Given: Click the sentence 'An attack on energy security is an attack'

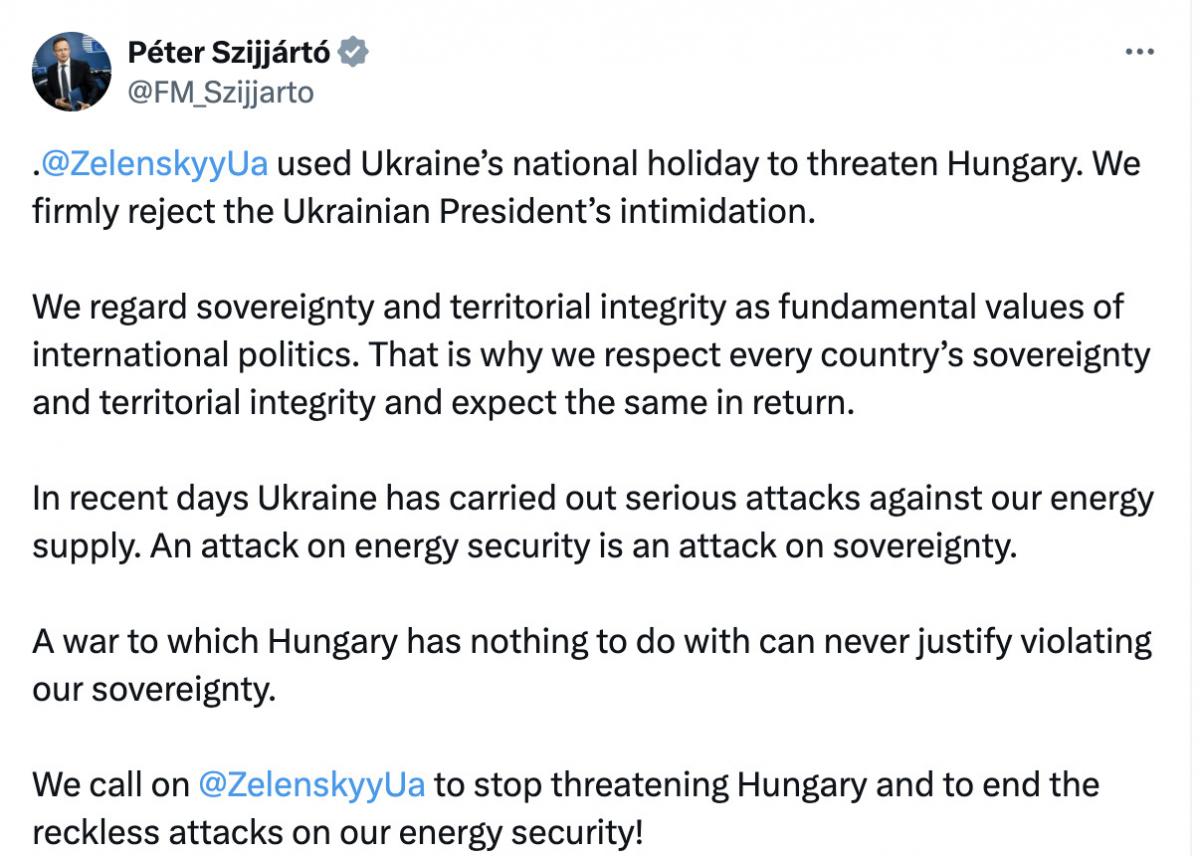Looking at the screenshot, I should tap(582, 546).
